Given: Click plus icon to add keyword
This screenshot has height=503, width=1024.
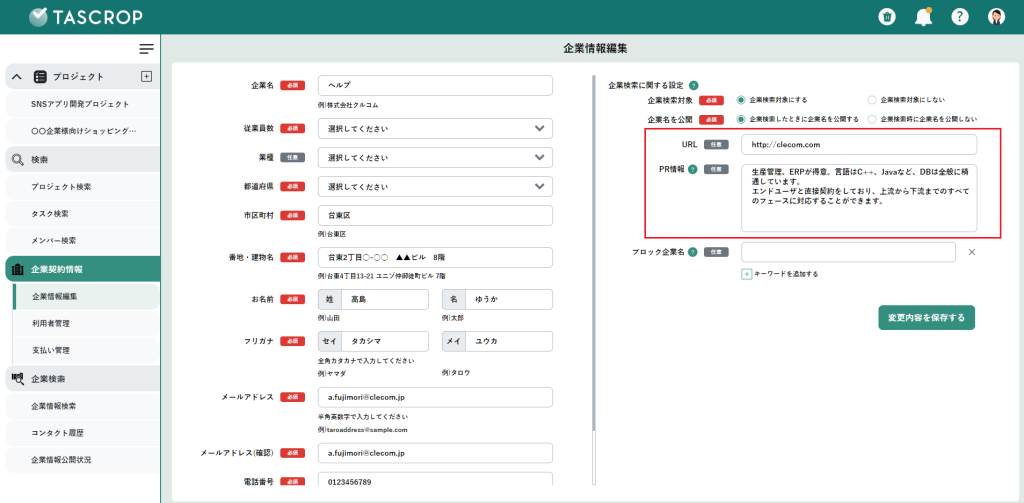Looking at the screenshot, I should click(x=746, y=274).
